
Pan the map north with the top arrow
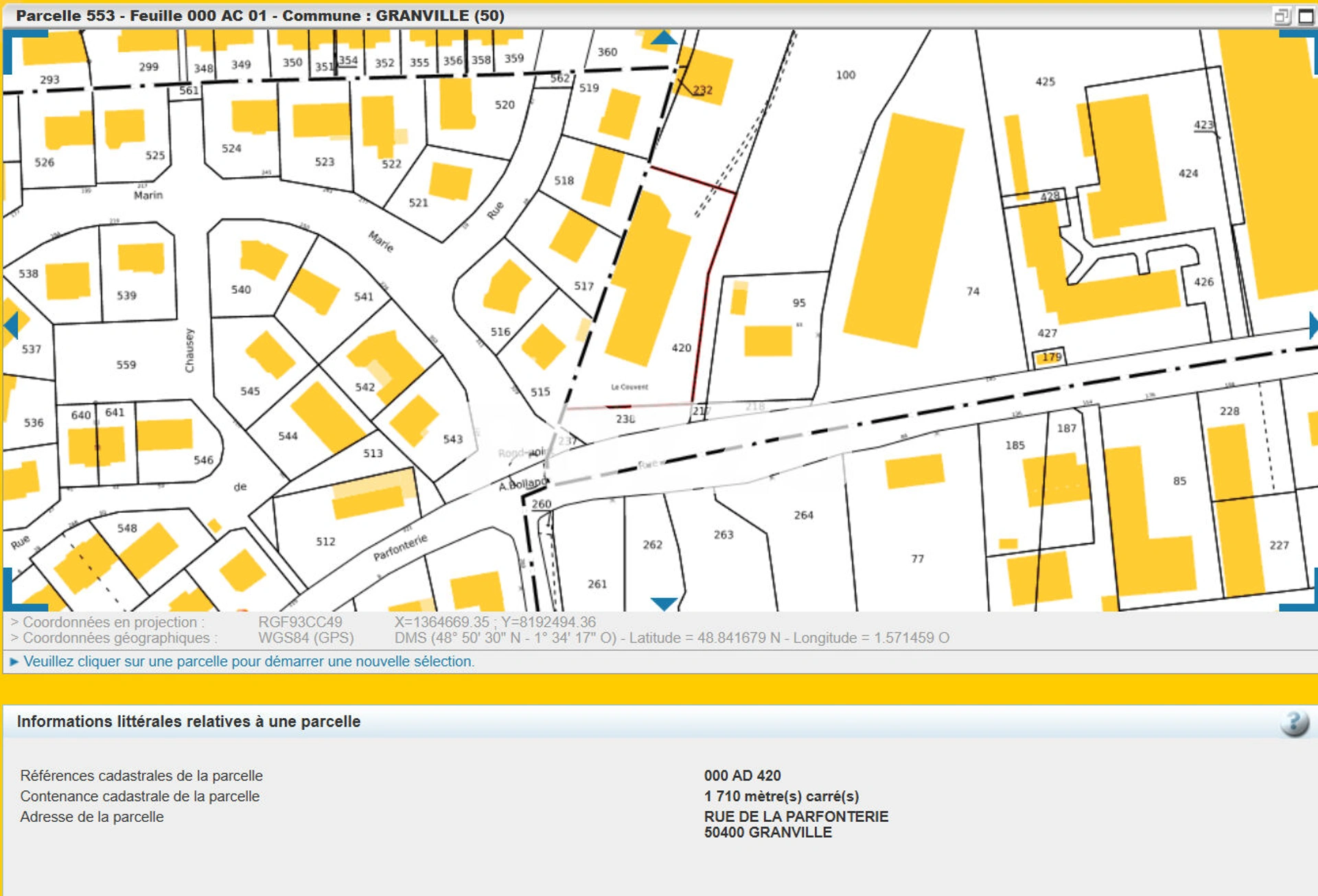tap(663, 38)
